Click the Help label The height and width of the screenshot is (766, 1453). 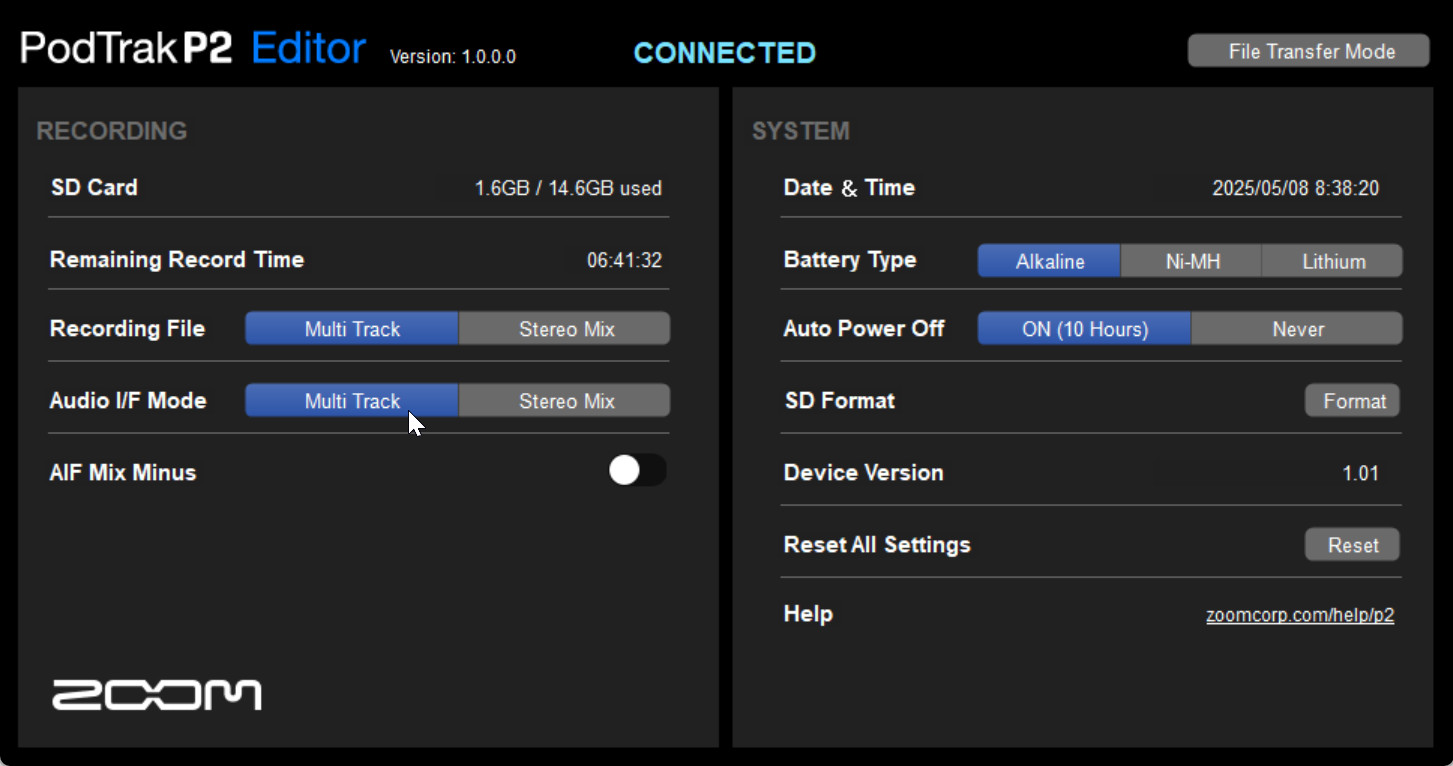pyautogui.click(x=808, y=613)
